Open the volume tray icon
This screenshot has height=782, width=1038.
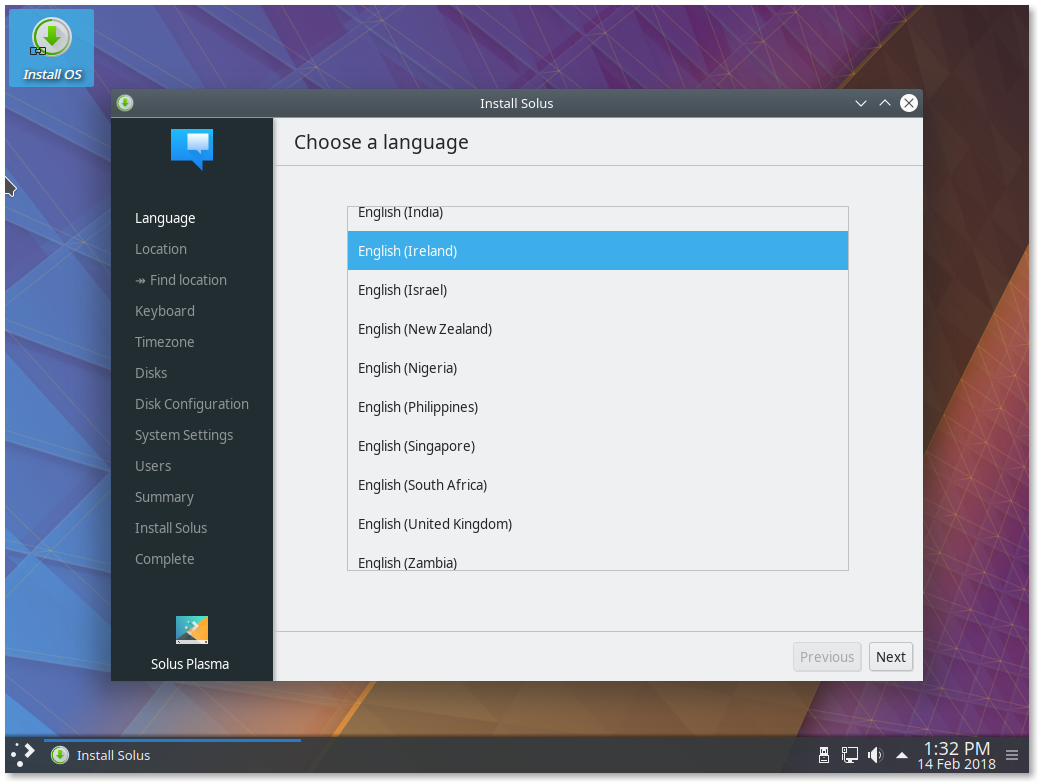(875, 755)
